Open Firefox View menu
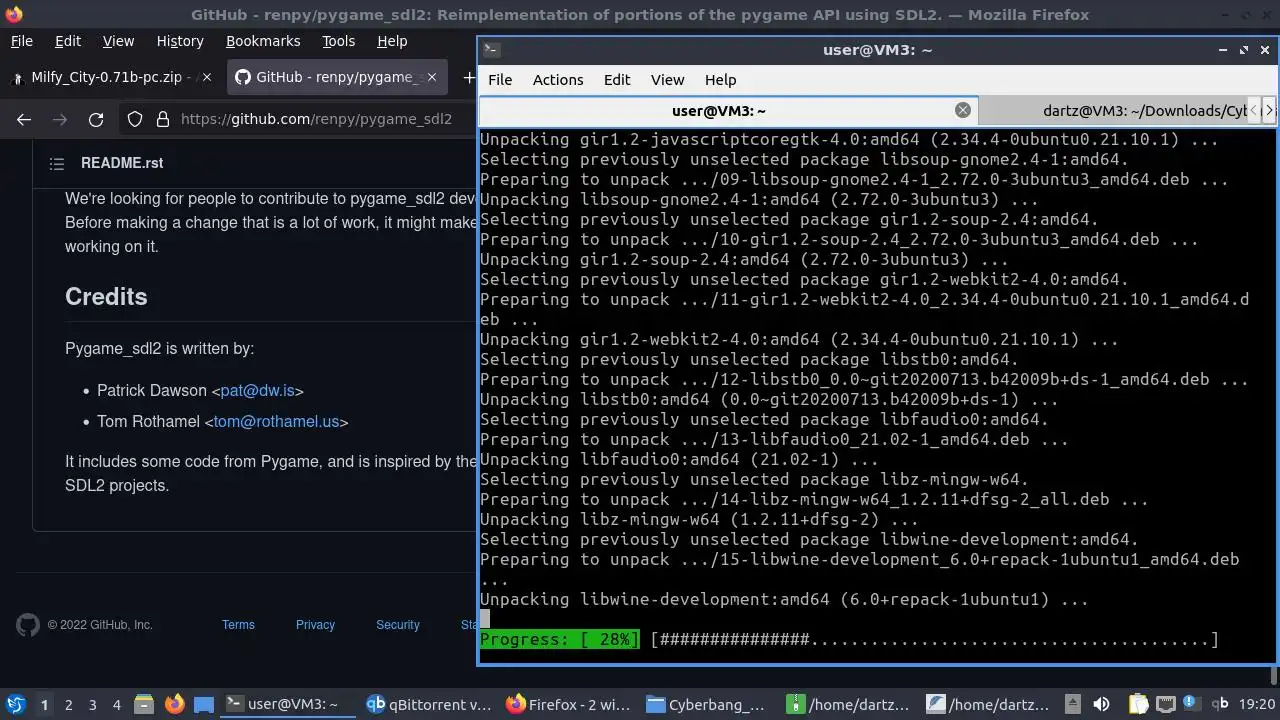Screen dimensions: 1280x720 pos(118,41)
